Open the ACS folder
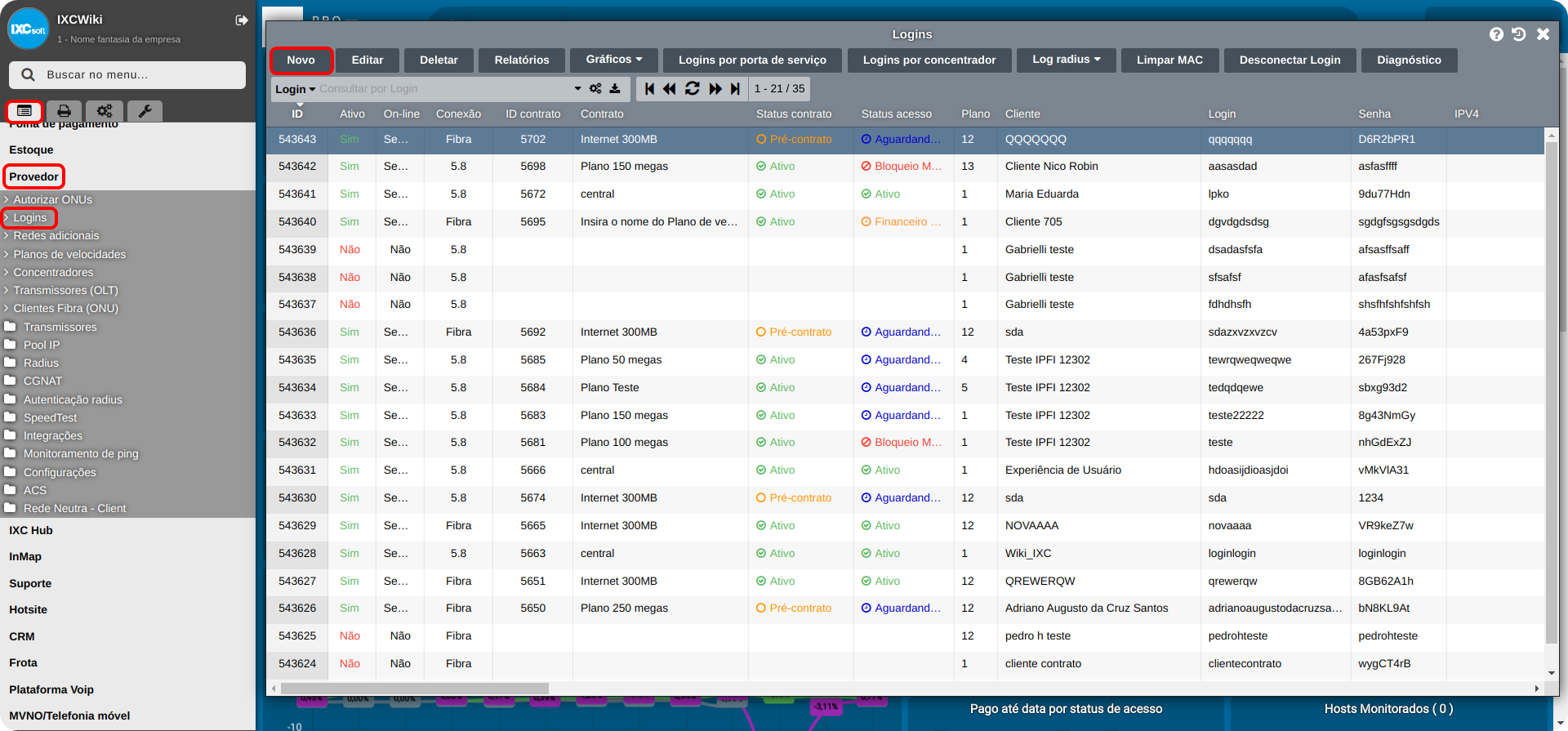 point(34,490)
